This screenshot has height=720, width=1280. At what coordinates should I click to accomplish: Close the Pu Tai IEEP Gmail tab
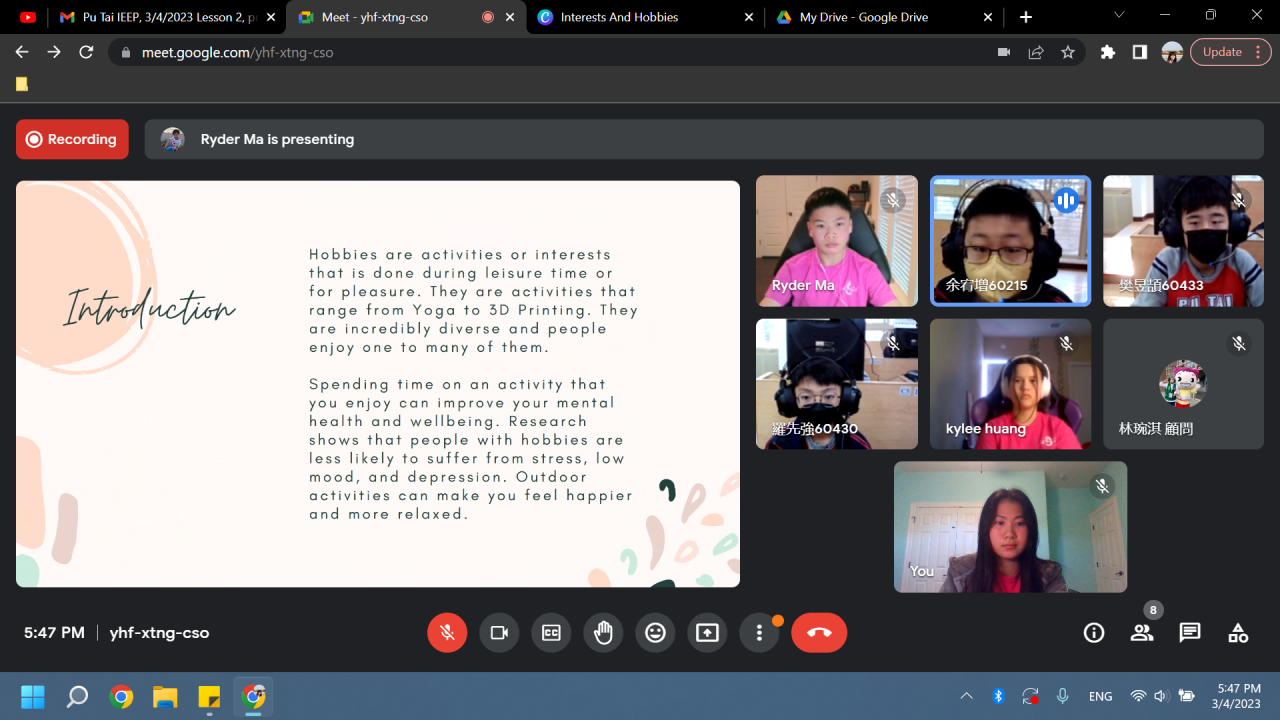(x=271, y=17)
